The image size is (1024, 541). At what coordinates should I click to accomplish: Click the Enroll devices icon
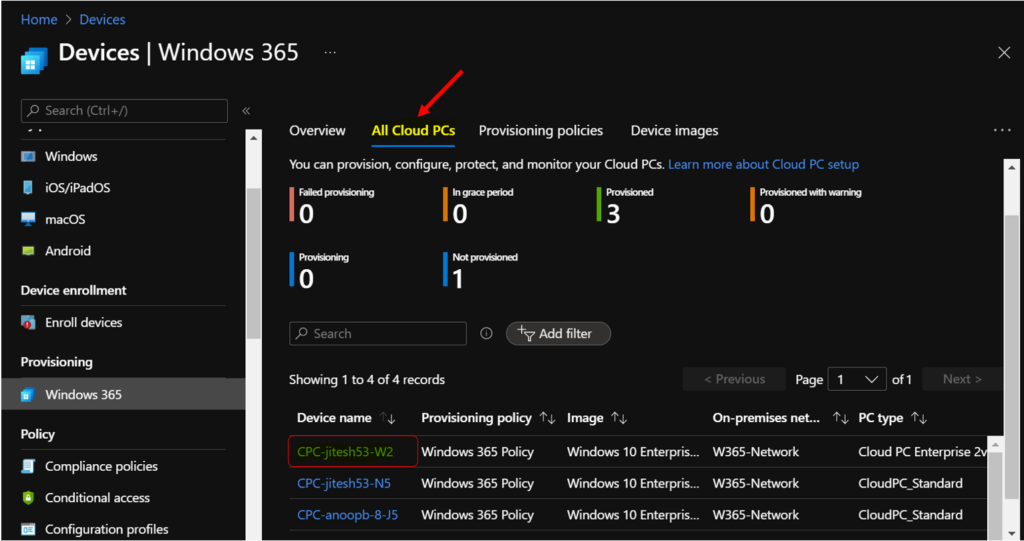(x=28, y=323)
